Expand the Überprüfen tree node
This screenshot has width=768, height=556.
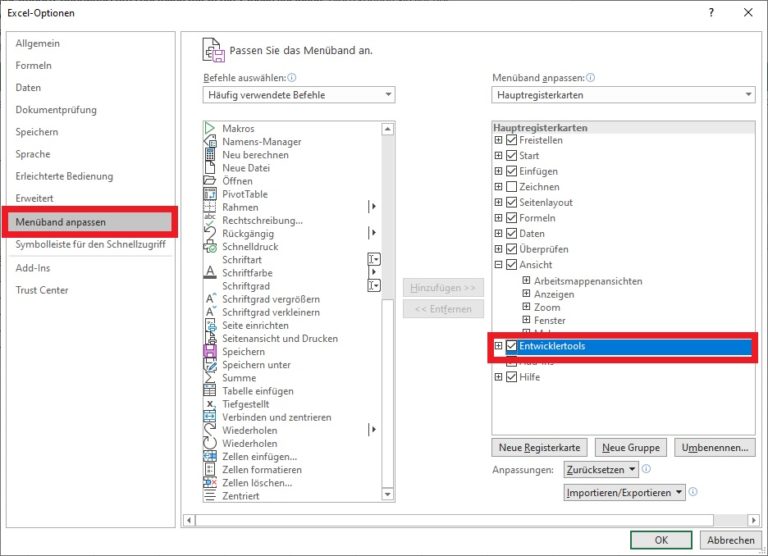(x=498, y=249)
